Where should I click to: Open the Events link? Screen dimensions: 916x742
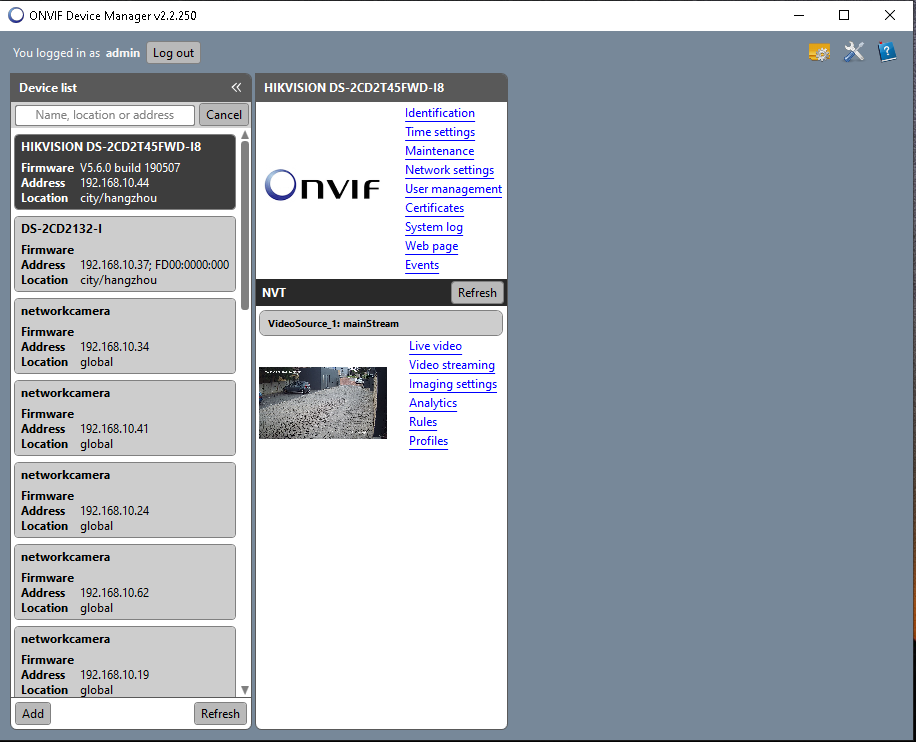coord(422,265)
